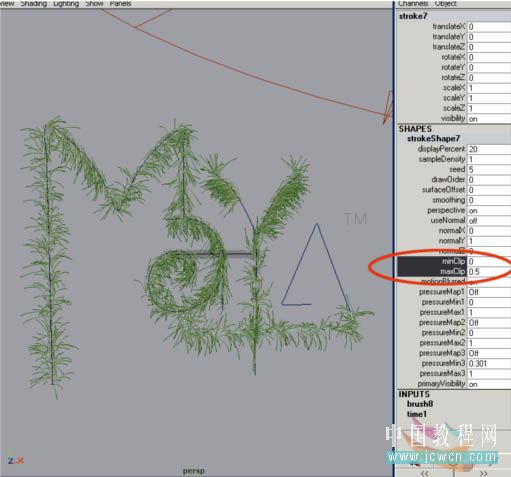Click the persp camera label in viewport
This screenshot has width=511, height=477.
[x=194, y=471]
